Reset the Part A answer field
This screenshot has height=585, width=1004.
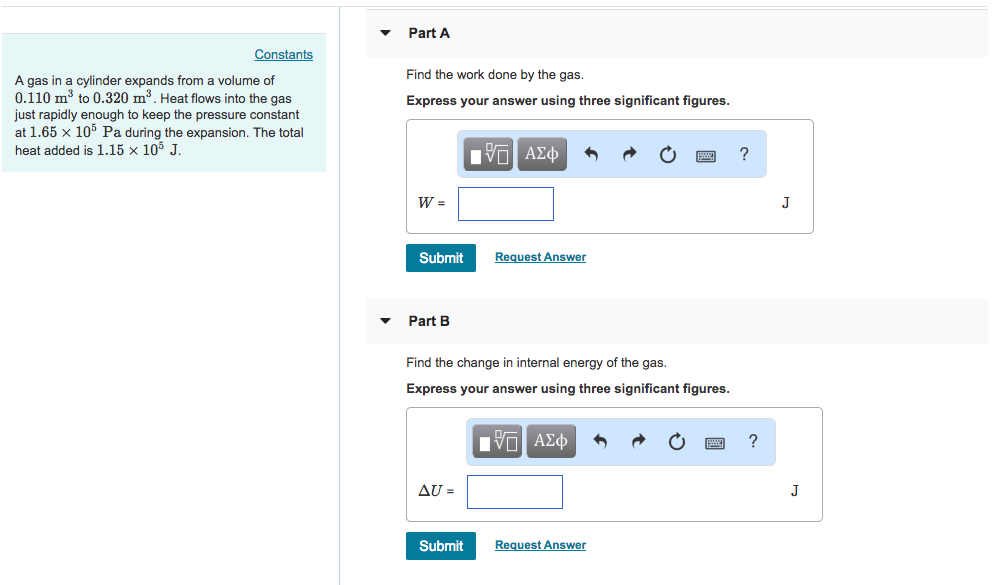667,153
